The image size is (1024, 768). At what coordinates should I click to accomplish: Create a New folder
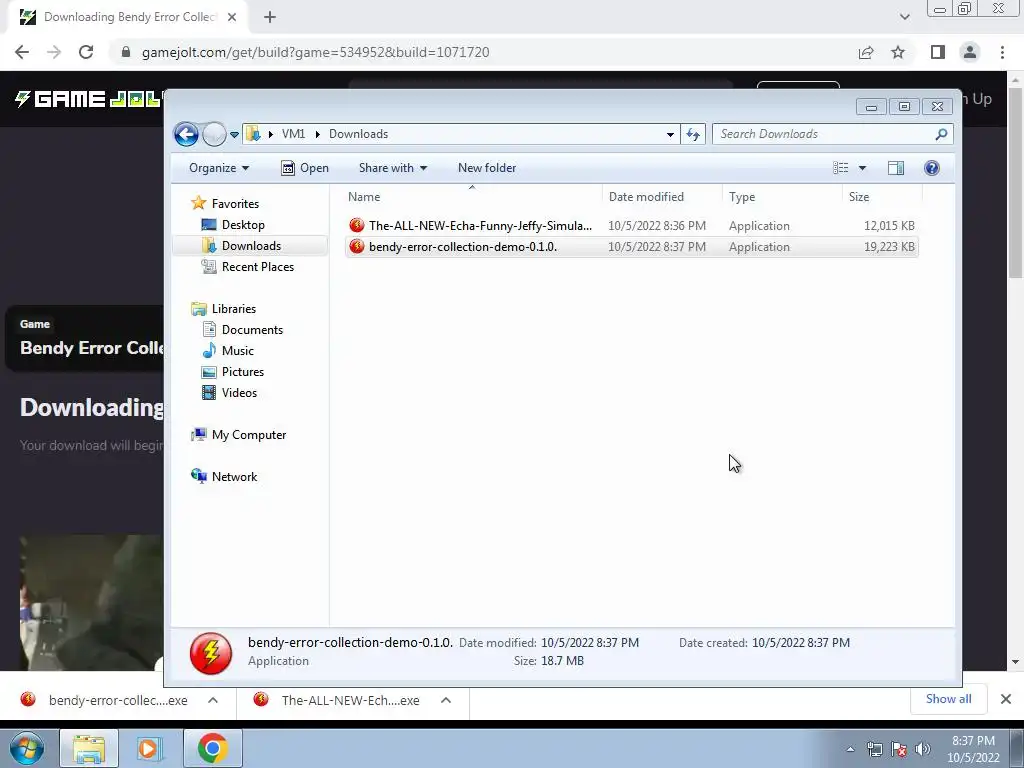(487, 168)
